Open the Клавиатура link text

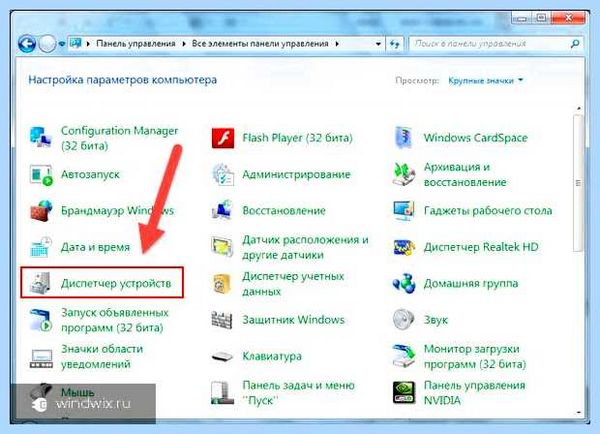(272, 356)
